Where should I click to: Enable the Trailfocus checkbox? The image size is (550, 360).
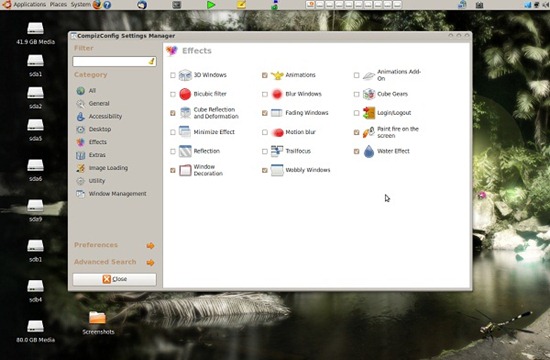pos(264,151)
